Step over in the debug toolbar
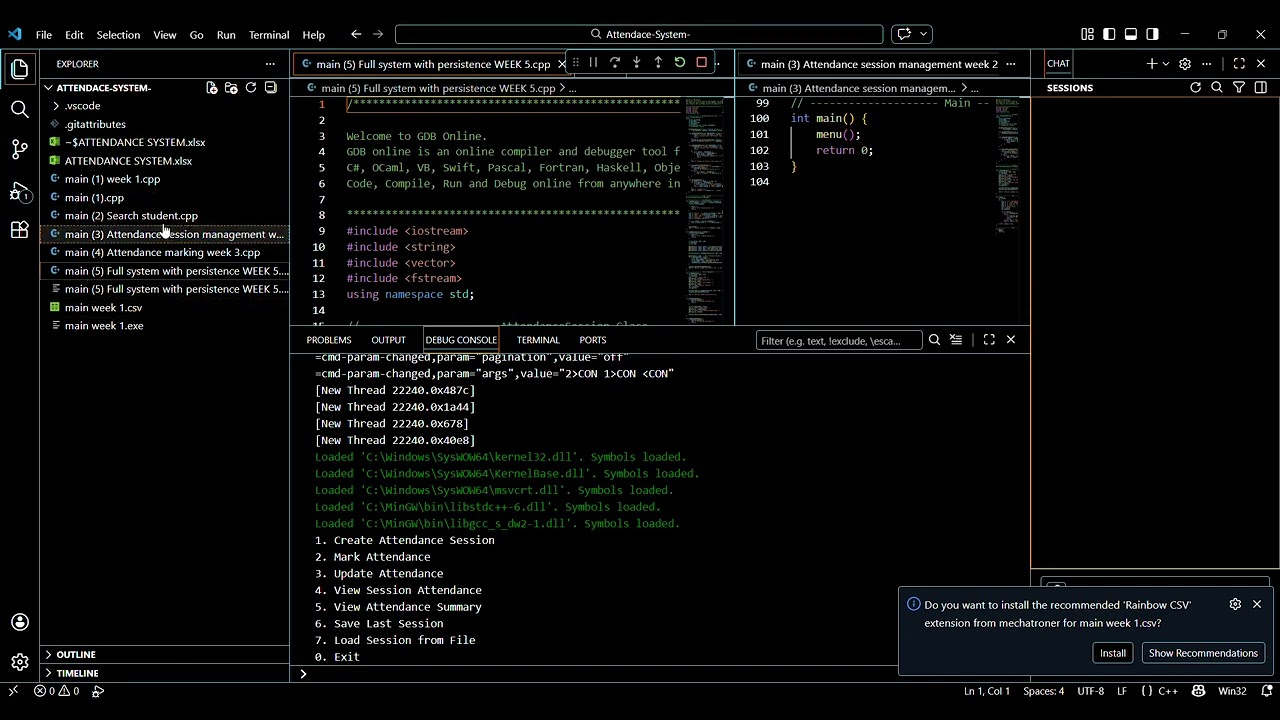1280x720 pixels. [x=615, y=62]
